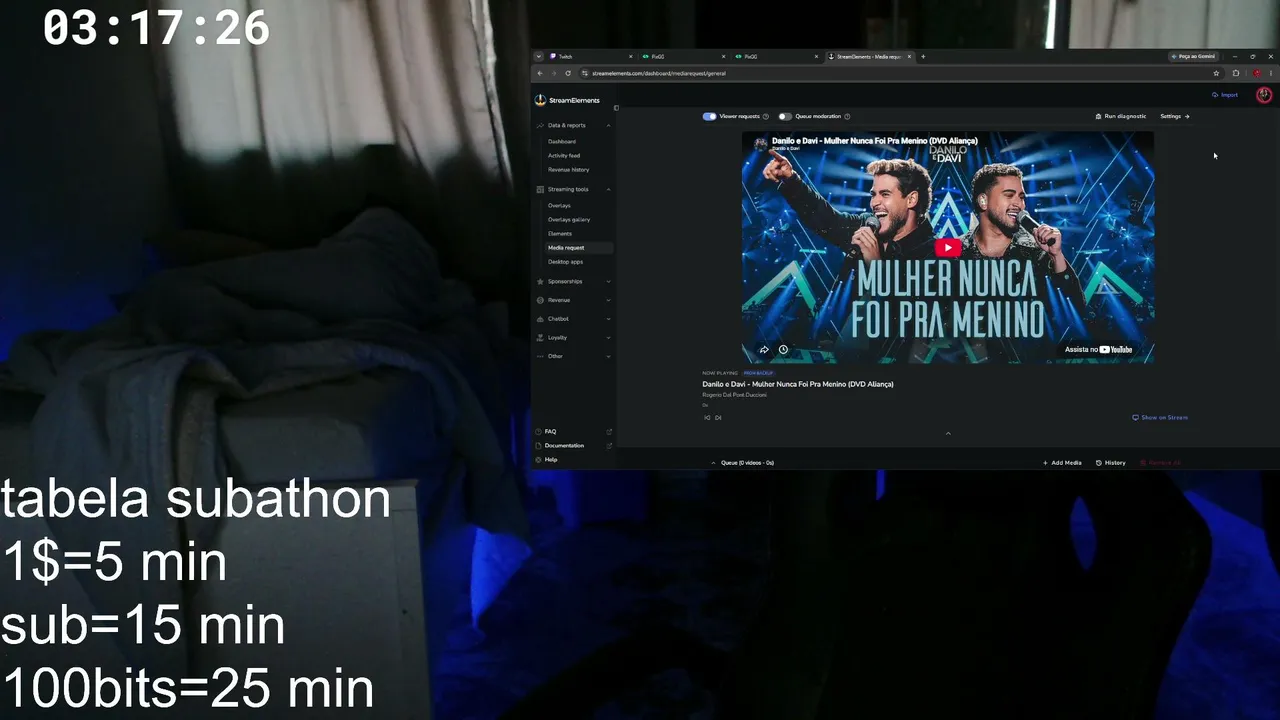Screen dimensions: 1280x720
Task: Click the Chatbot robot icon
Action: tap(540, 319)
